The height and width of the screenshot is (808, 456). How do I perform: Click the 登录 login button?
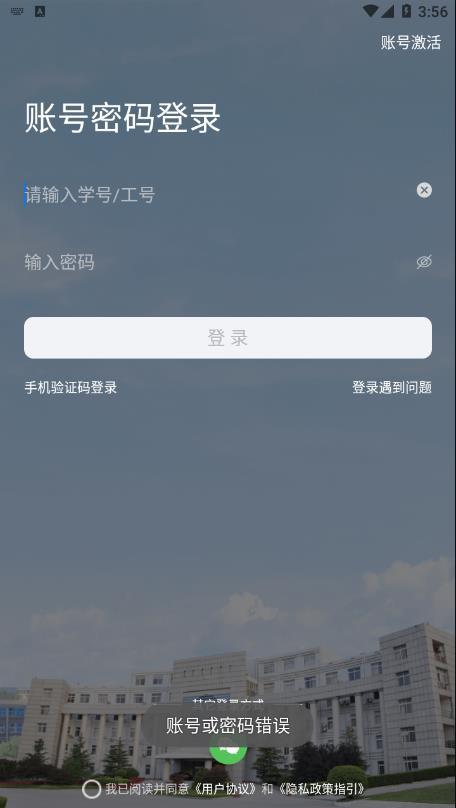coord(228,338)
